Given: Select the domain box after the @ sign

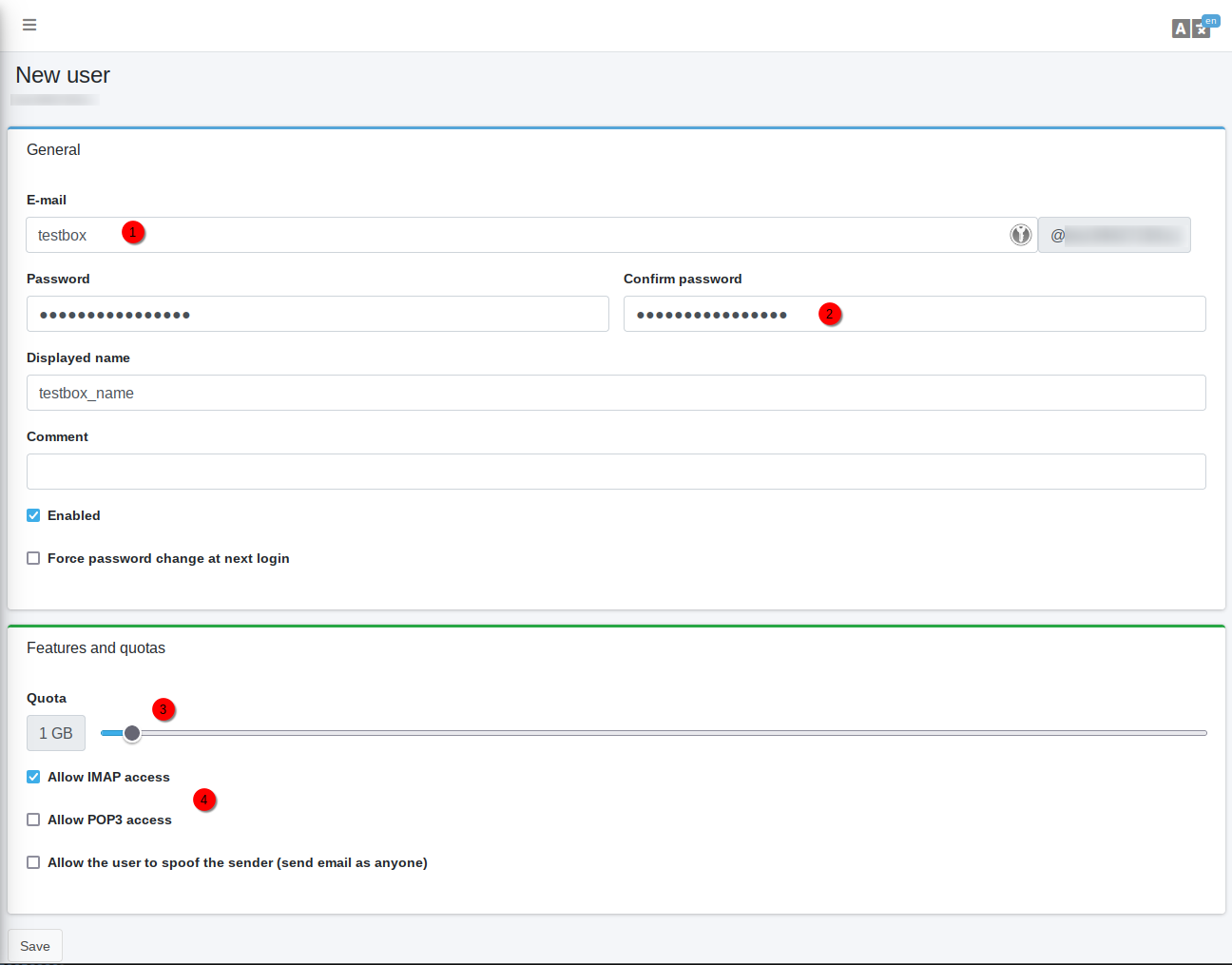Looking at the screenshot, I should click(x=1114, y=235).
